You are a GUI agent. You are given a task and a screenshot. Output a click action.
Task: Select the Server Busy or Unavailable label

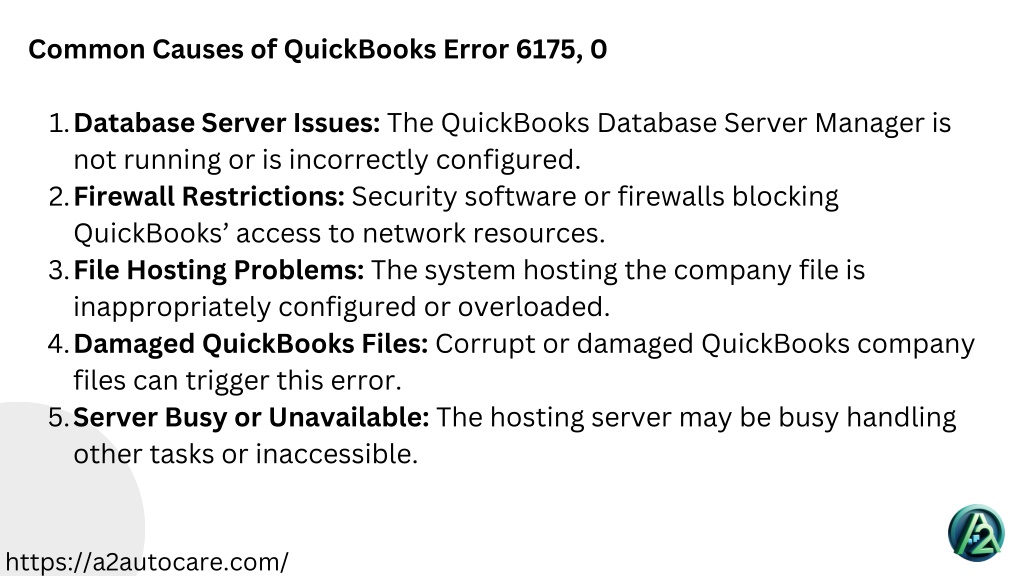pos(251,418)
